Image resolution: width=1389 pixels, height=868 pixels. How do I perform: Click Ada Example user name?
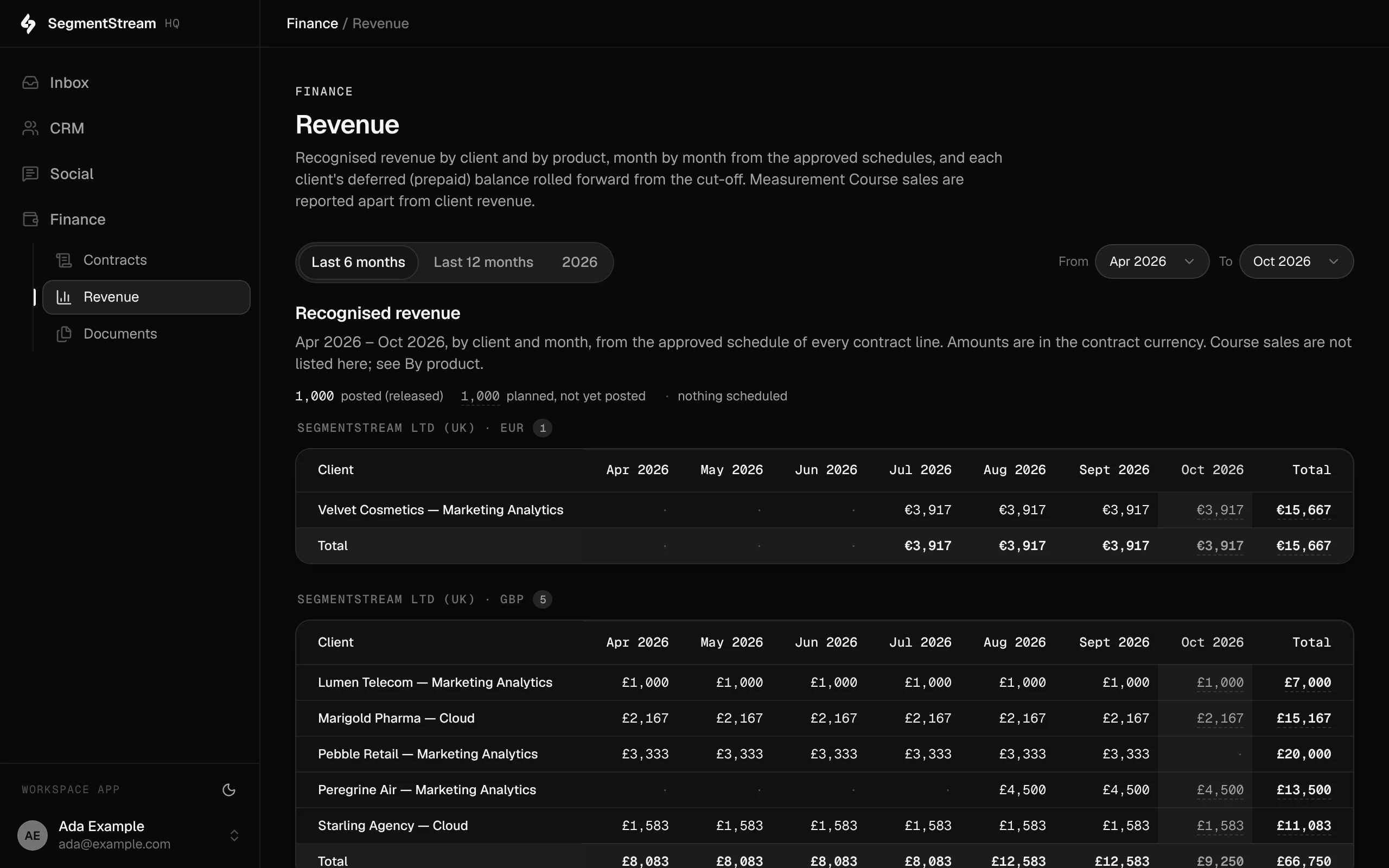(101, 827)
